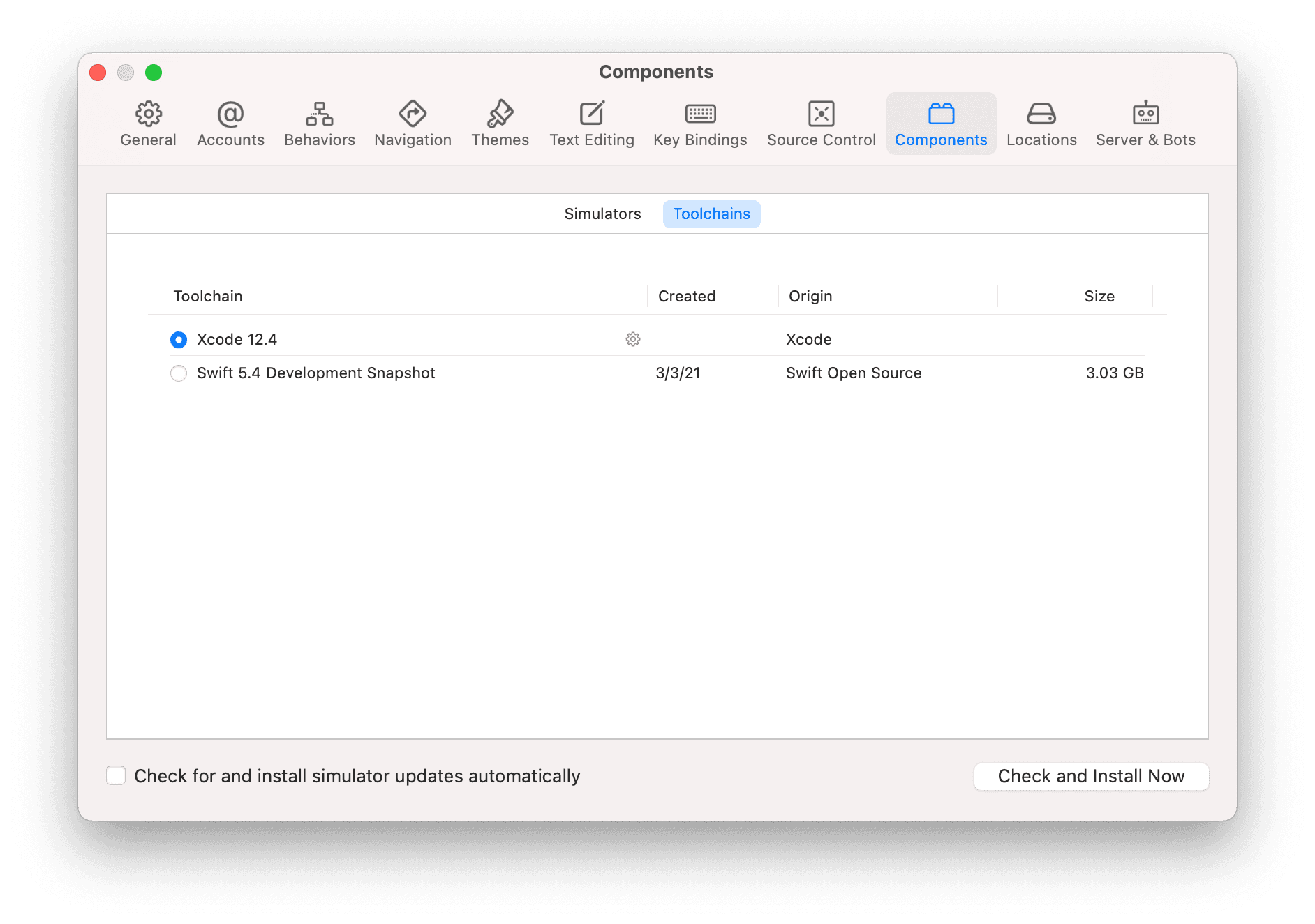Click the Size column header
The height and width of the screenshot is (924, 1315).
pyautogui.click(x=1099, y=296)
